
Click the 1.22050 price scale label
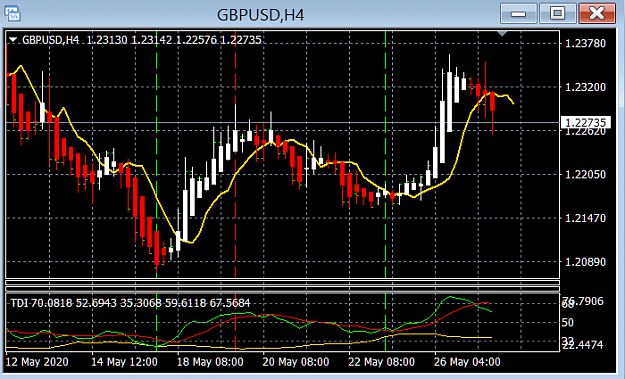(585, 174)
